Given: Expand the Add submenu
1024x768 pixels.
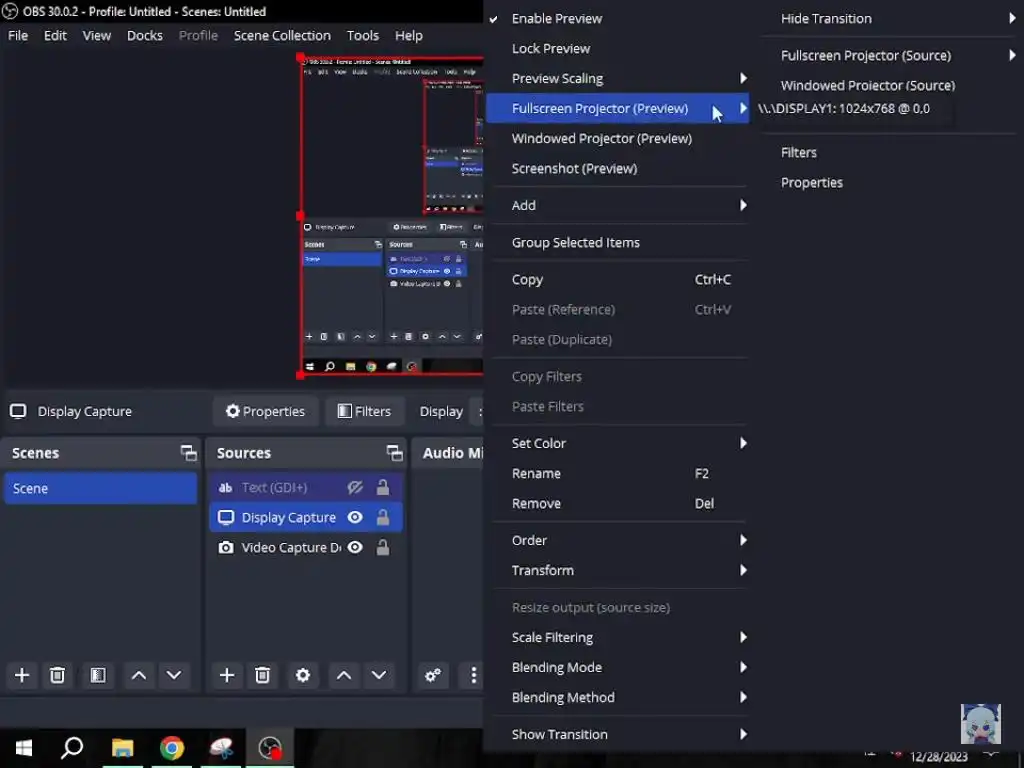Looking at the screenshot, I should pyautogui.click(x=617, y=205).
